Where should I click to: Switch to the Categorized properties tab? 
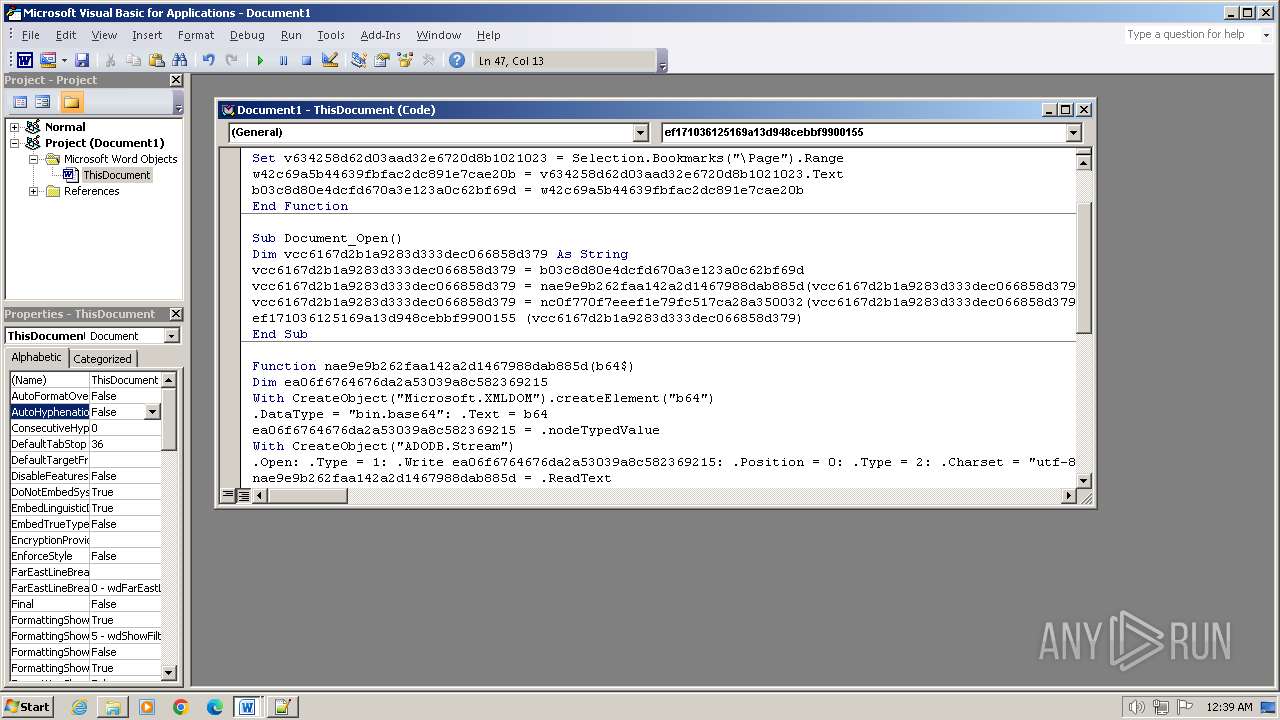coord(102,358)
